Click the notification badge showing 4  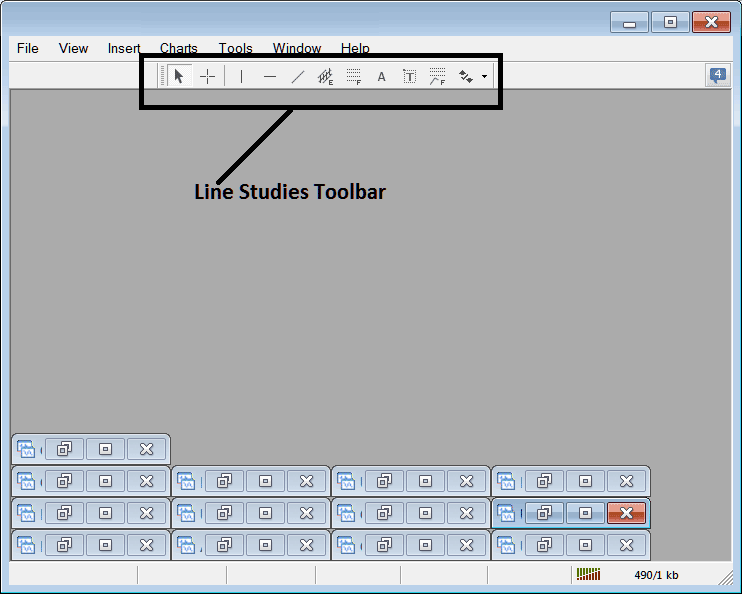point(717,75)
